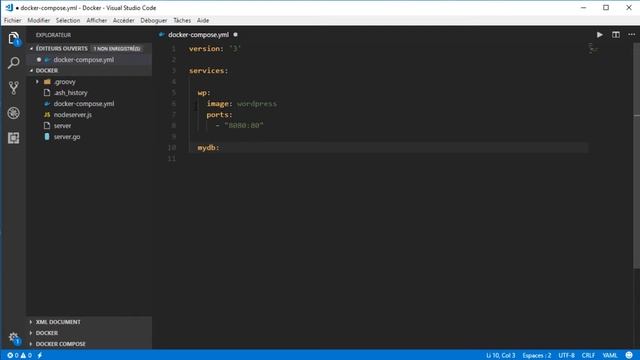Open the Sélection menu
The width and height of the screenshot is (640, 360).
[x=68, y=20]
